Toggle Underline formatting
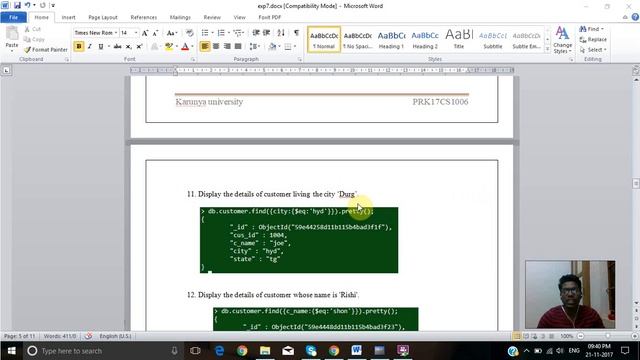 [x=100, y=47]
